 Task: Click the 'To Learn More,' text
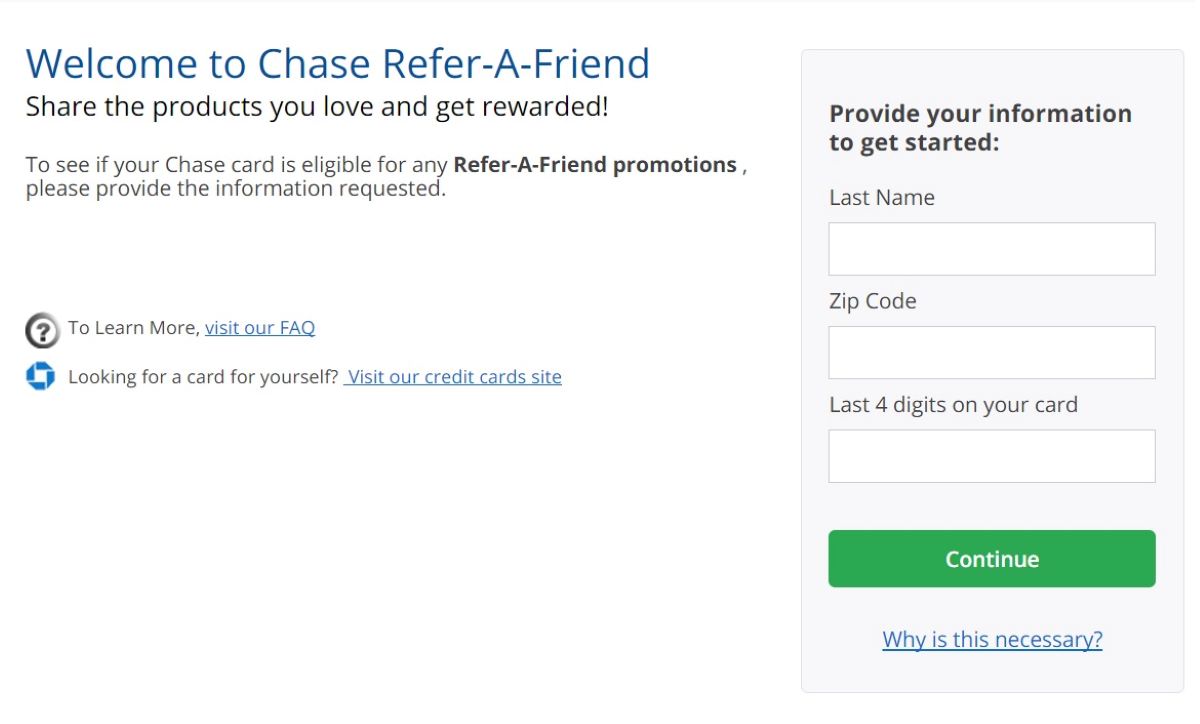tap(134, 327)
